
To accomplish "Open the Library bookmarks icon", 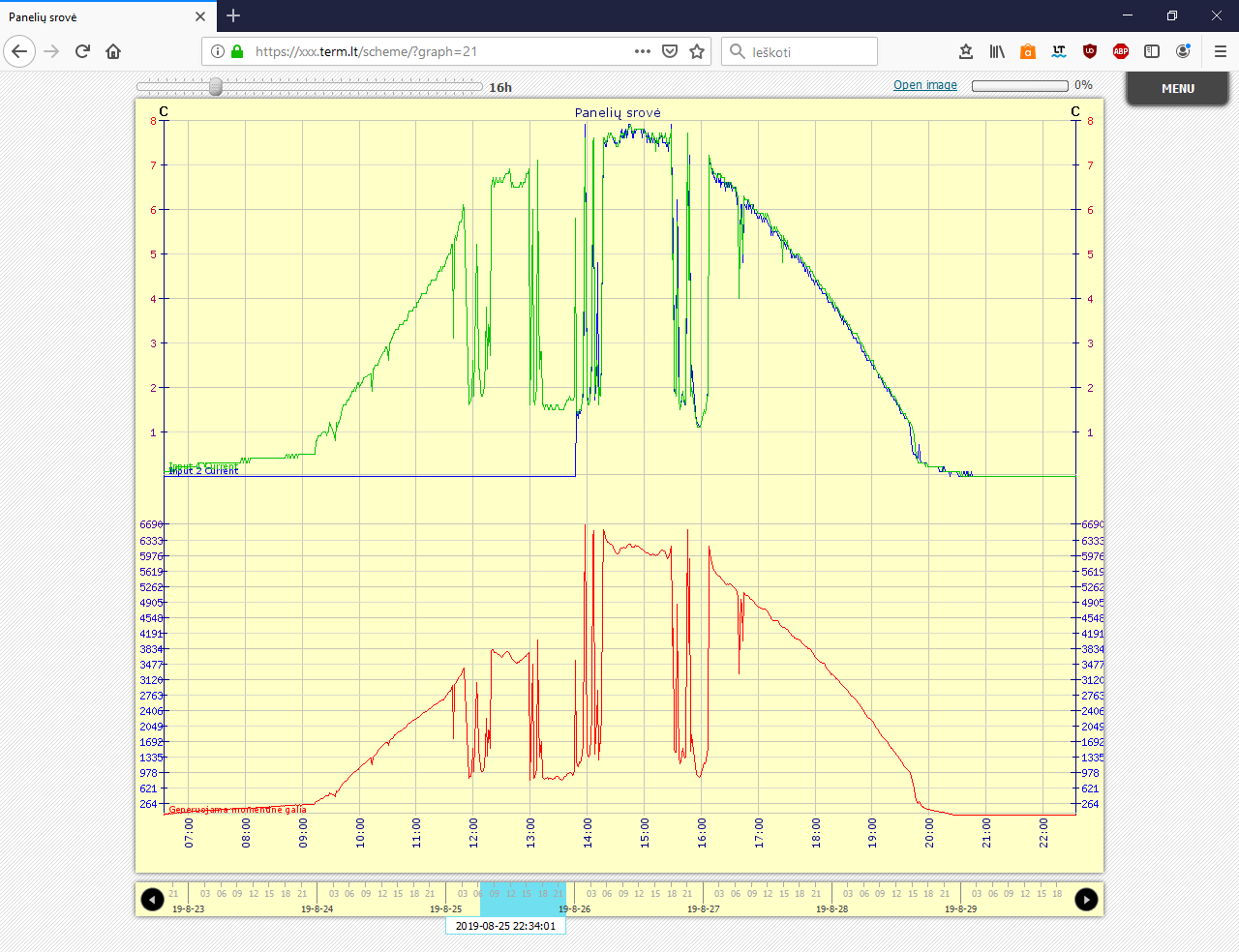I will (x=997, y=51).
